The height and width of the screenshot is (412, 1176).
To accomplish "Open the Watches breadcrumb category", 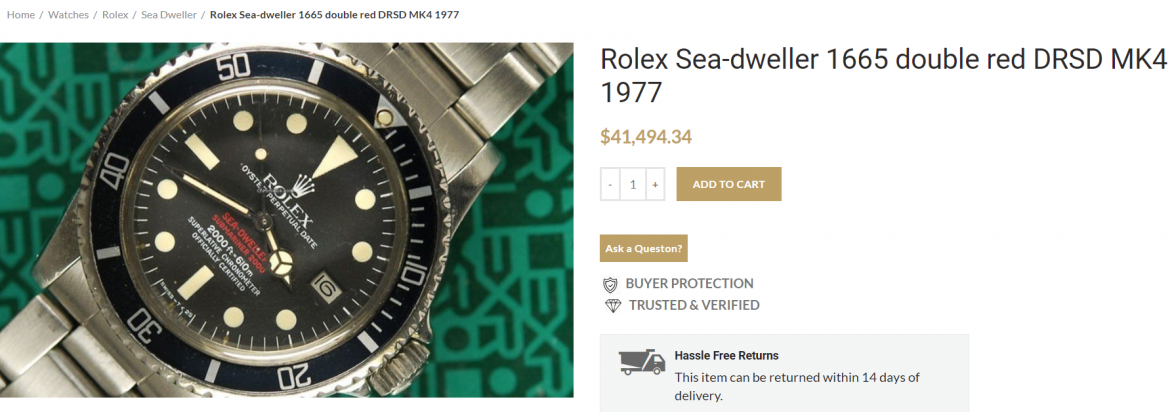I will click(68, 15).
